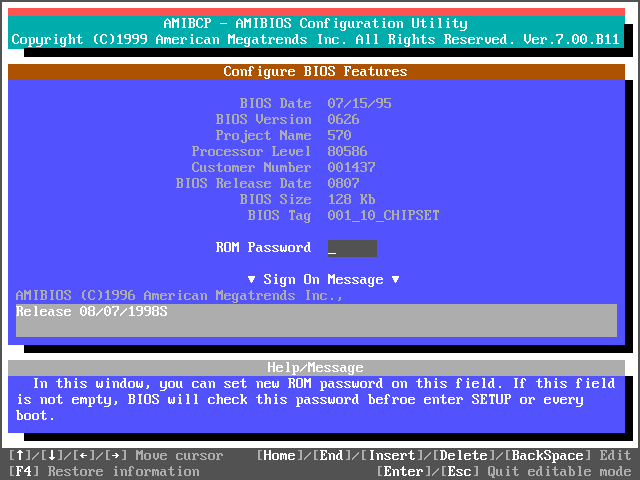
Task: Click the 'AMIBIOS (C)1996 American Megatrends Inc.,' line
Action: (179, 296)
